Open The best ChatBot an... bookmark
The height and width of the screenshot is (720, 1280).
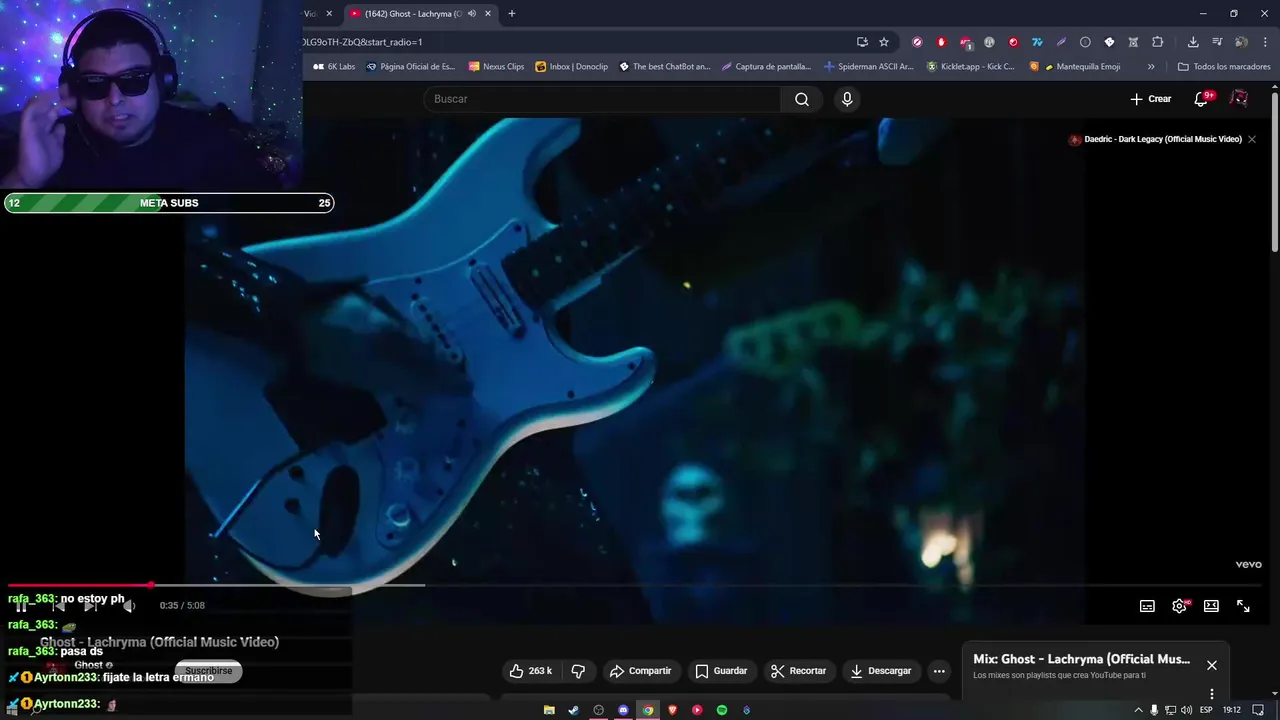click(665, 66)
